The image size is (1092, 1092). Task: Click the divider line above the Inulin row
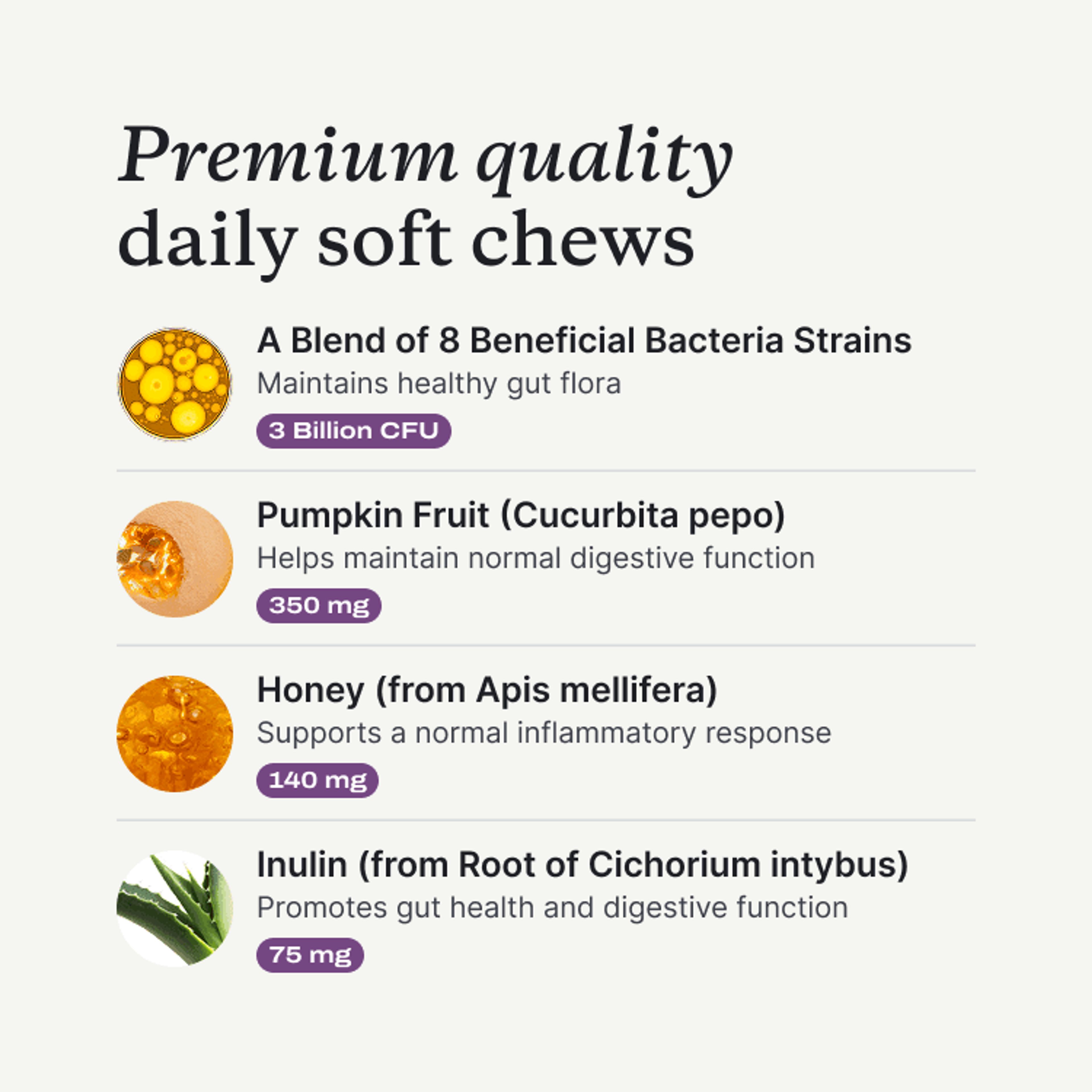coord(545,820)
